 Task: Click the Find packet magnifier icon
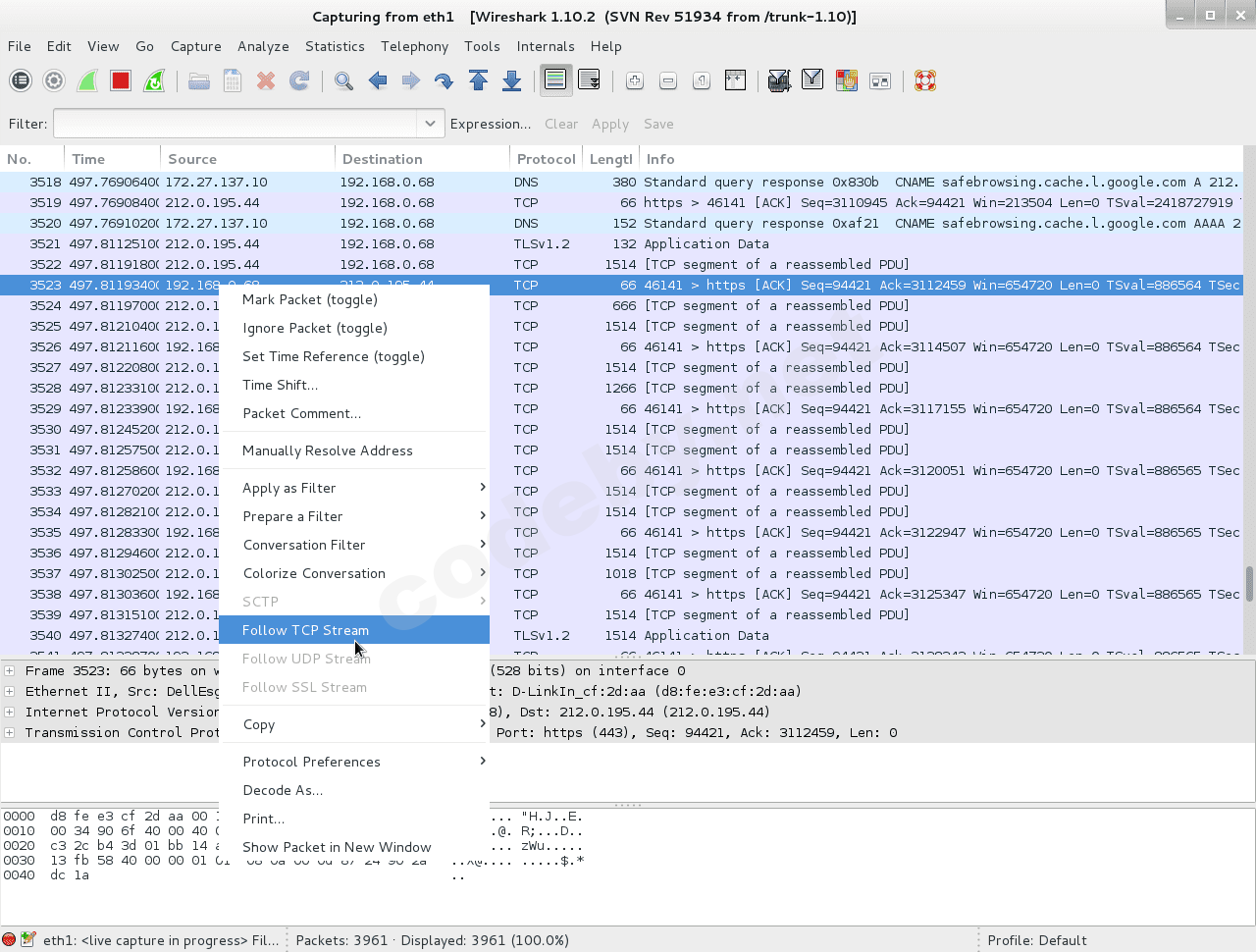tap(343, 80)
